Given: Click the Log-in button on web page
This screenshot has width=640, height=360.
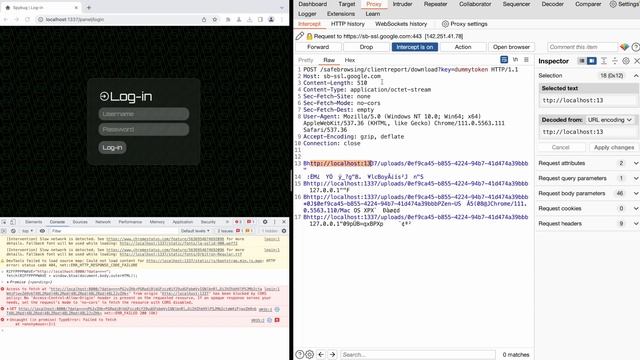Looking at the screenshot, I should (x=112, y=147).
